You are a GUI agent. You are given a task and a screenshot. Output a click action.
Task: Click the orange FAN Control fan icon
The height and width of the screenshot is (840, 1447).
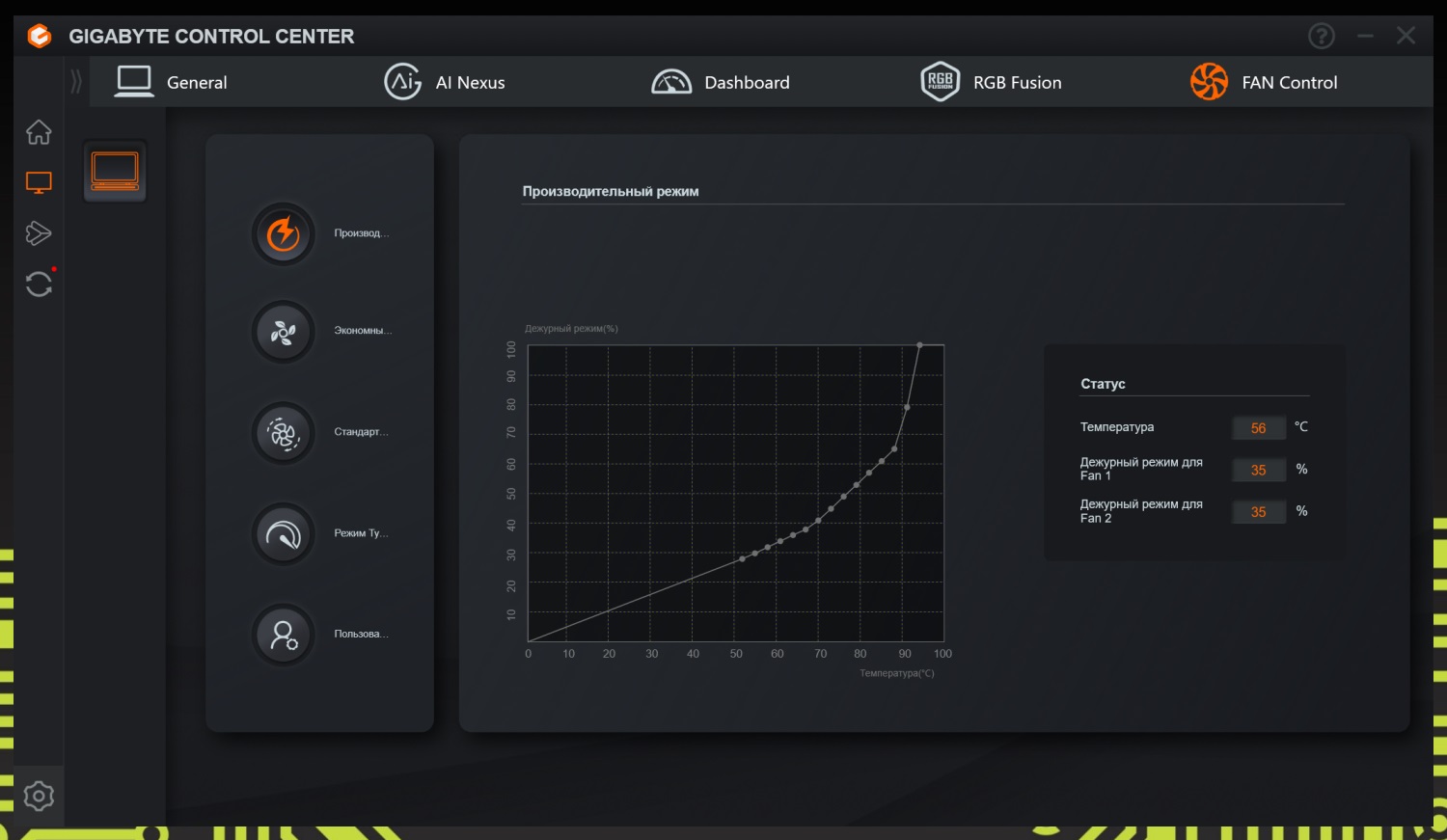(1209, 82)
